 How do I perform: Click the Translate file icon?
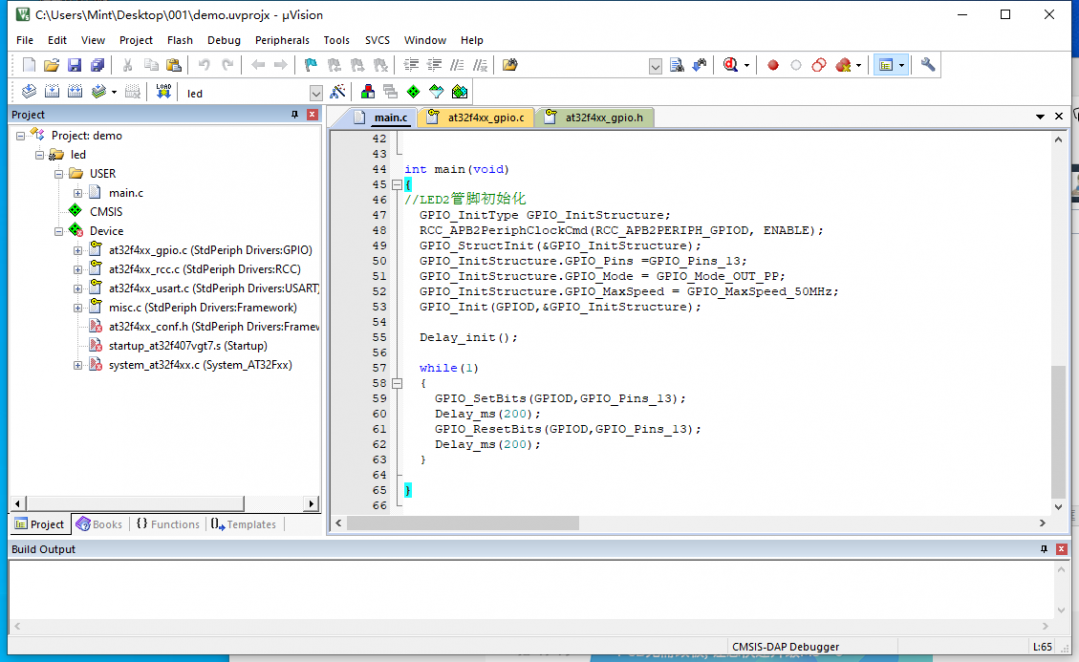point(29,92)
